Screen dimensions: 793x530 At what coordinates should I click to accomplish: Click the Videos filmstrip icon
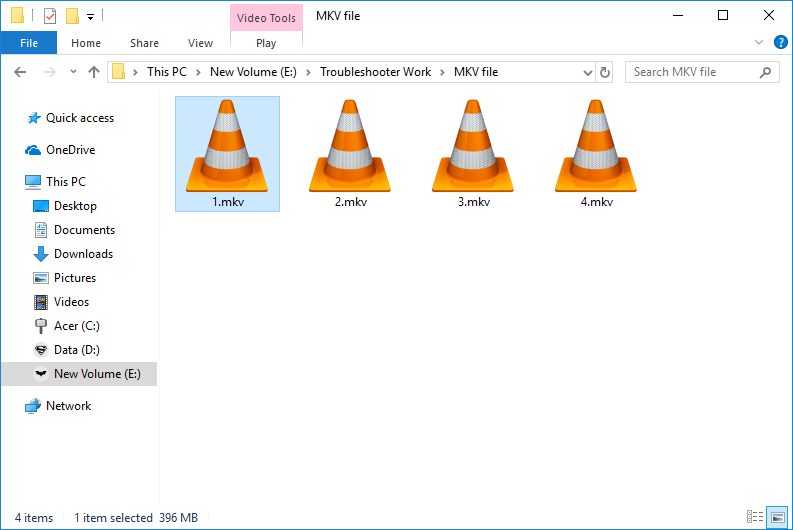coord(41,302)
